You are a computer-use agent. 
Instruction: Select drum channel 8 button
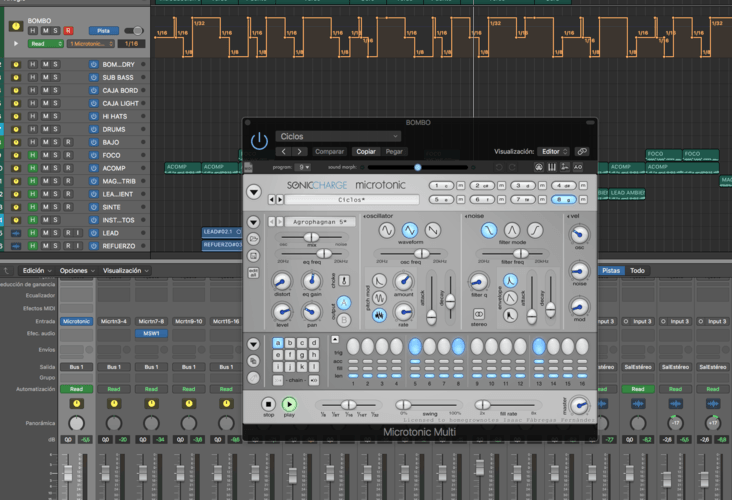[564, 199]
